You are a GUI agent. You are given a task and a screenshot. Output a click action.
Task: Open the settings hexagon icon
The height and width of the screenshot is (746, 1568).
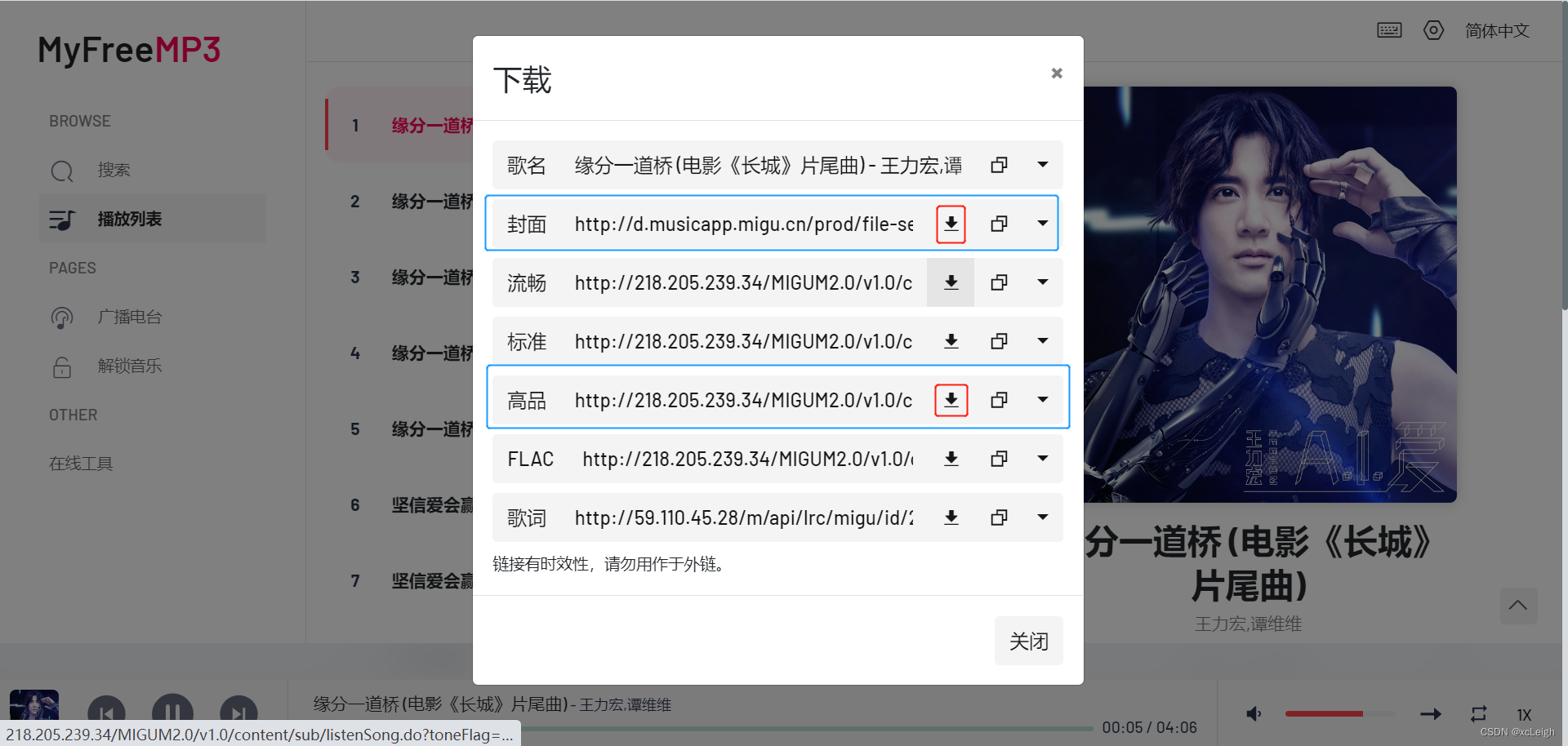click(1433, 30)
